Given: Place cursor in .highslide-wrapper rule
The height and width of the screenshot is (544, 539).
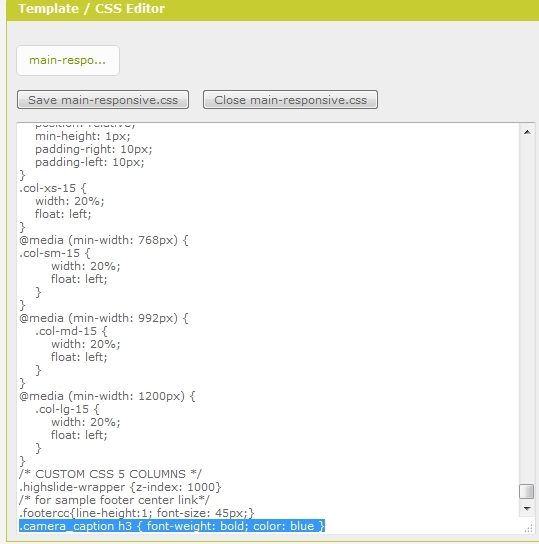Looking at the screenshot, I should [120, 487].
